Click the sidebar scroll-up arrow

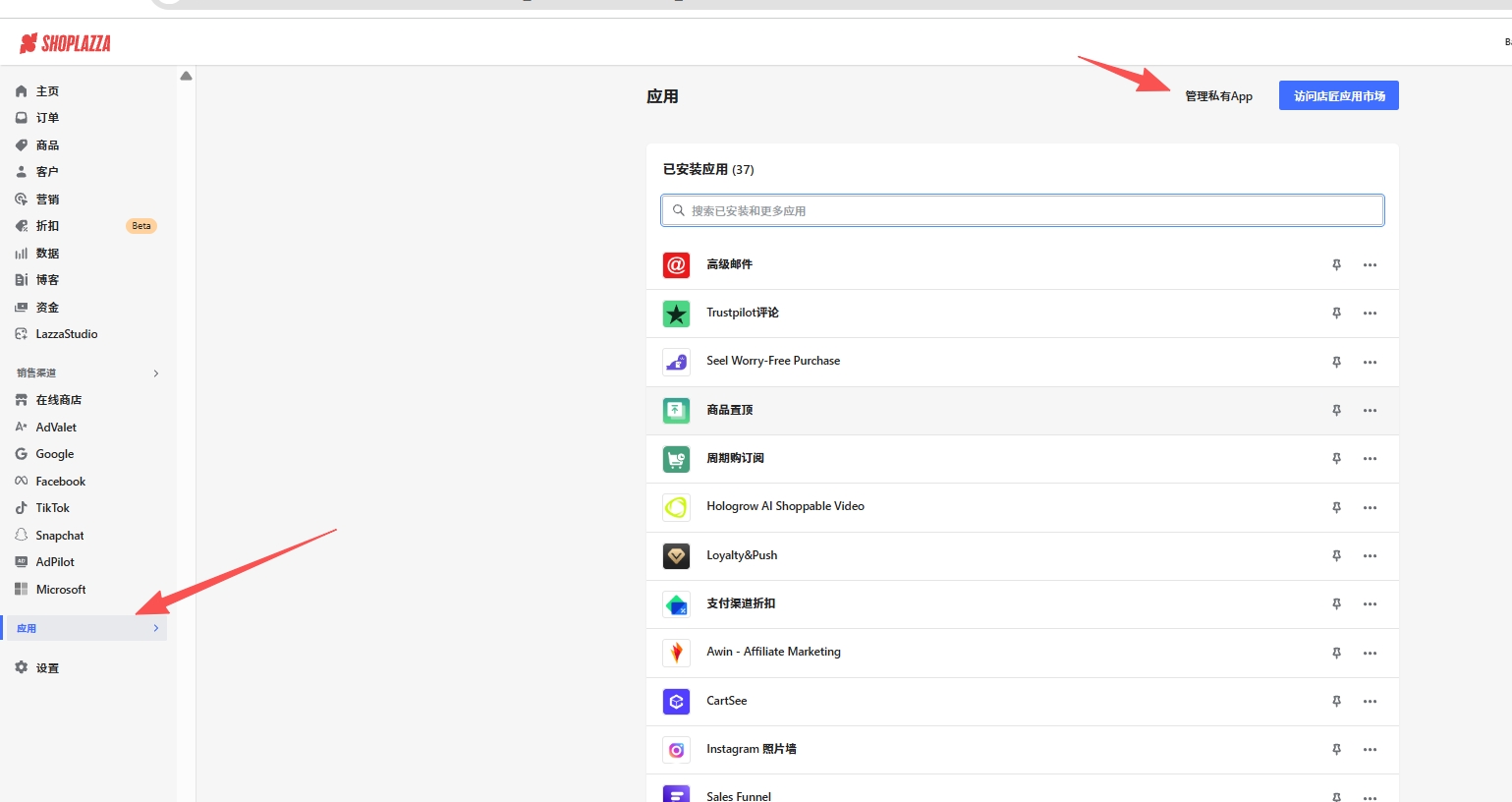(x=186, y=76)
